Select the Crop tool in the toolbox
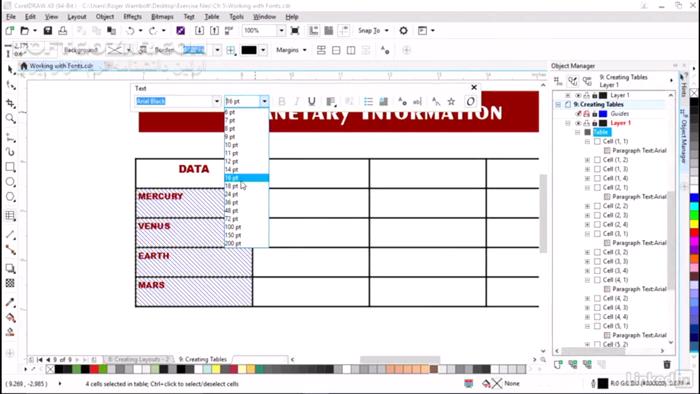 pos(11,103)
